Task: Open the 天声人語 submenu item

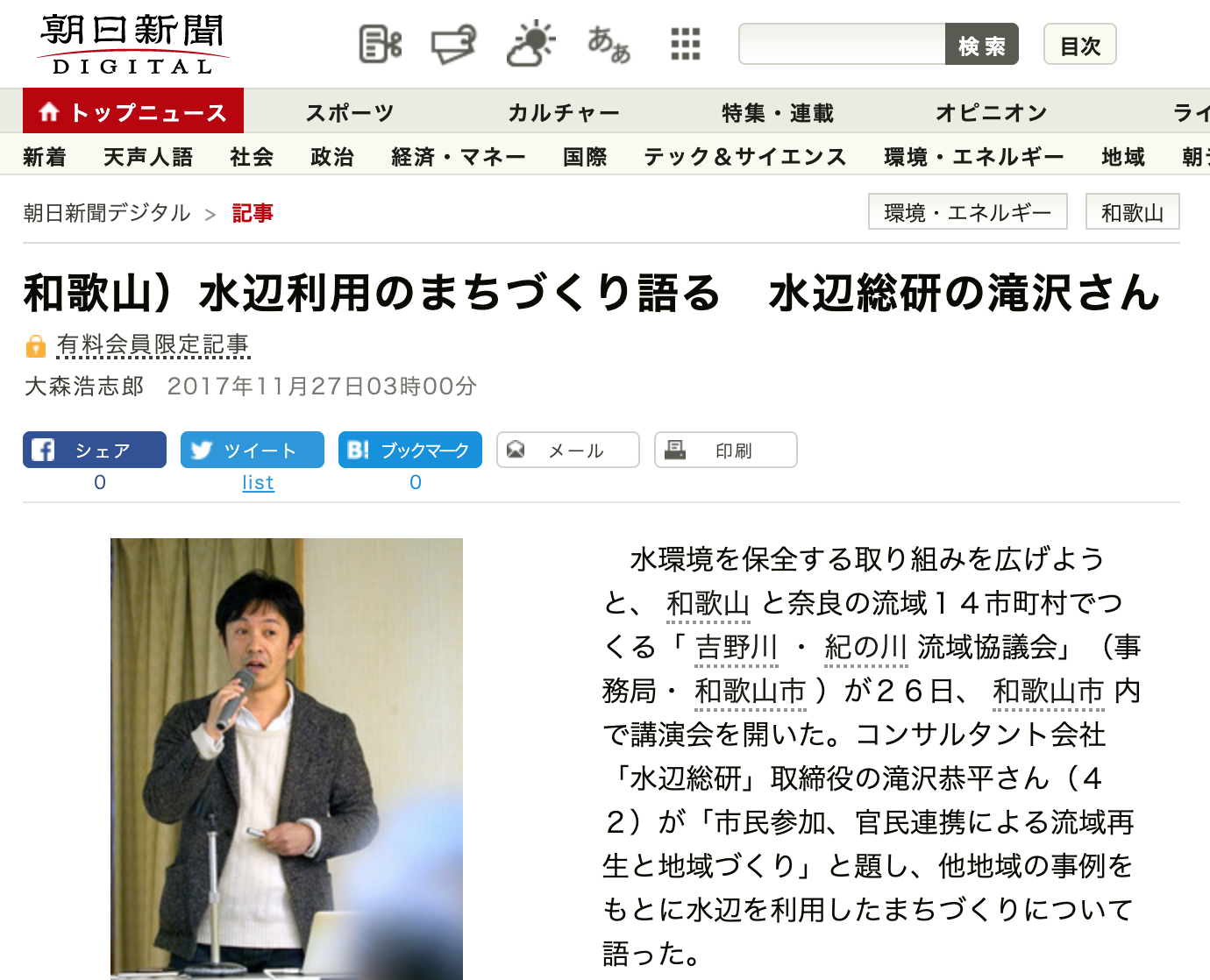Action: coord(148,157)
